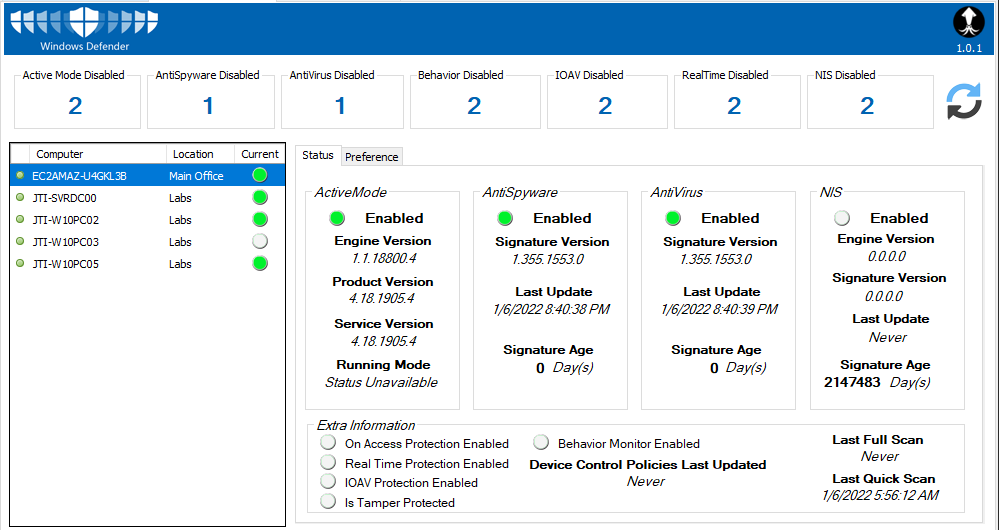
Task: Open the Behavior Disabled counter tile
Action: pos(475,101)
